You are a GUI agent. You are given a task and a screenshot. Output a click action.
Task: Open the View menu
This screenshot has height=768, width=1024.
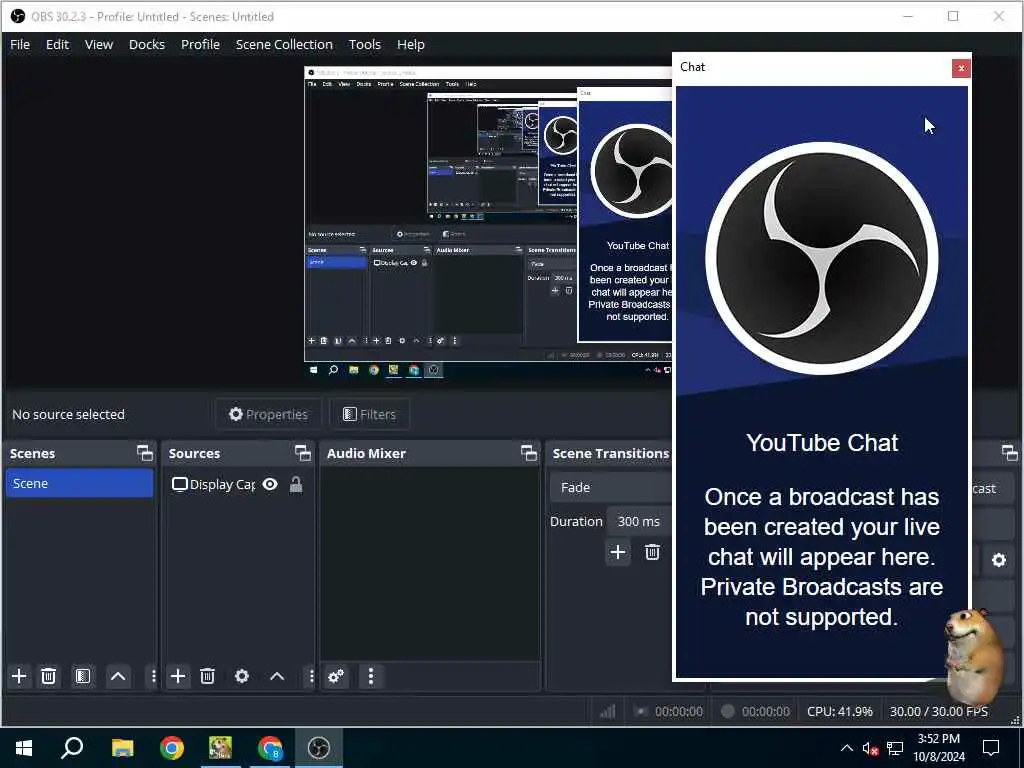(99, 44)
